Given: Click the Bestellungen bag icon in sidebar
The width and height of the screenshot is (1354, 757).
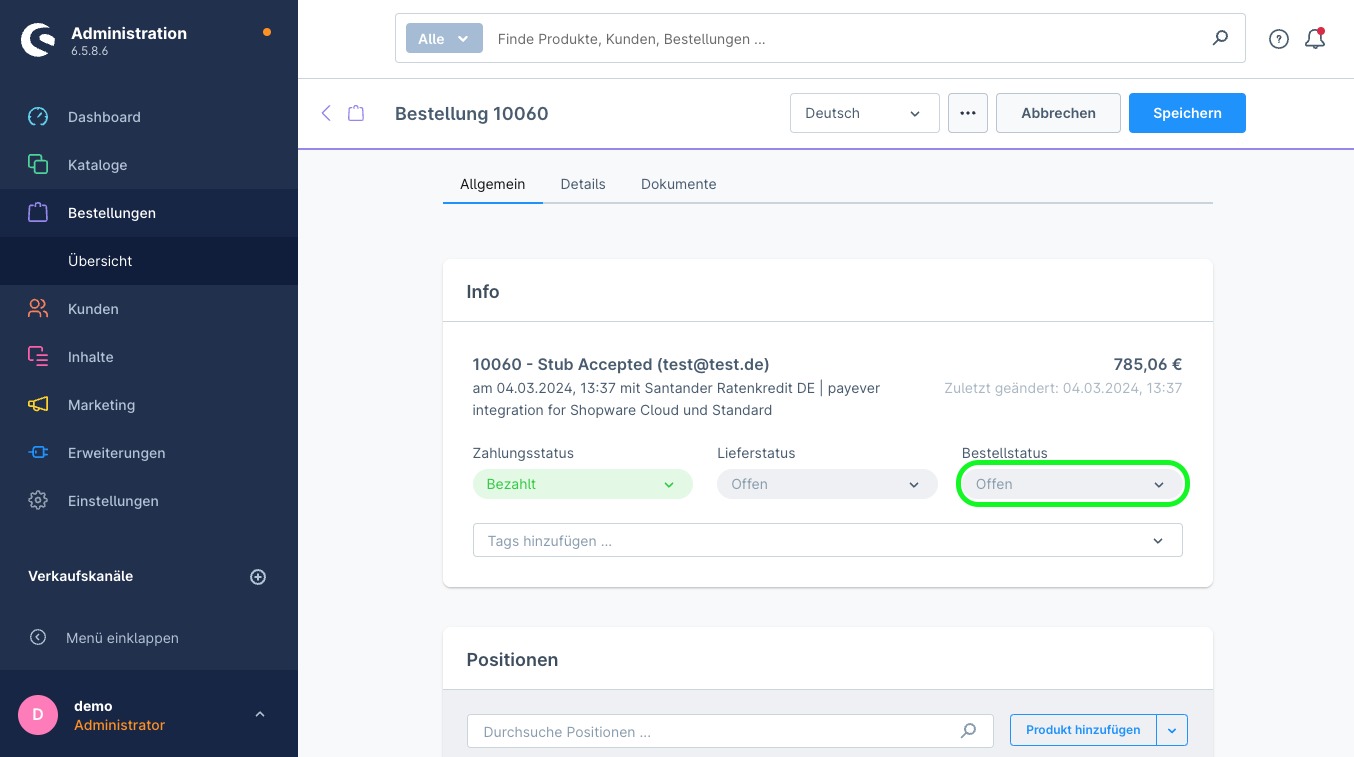Looking at the screenshot, I should pyautogui.click(x=38, y=213).
